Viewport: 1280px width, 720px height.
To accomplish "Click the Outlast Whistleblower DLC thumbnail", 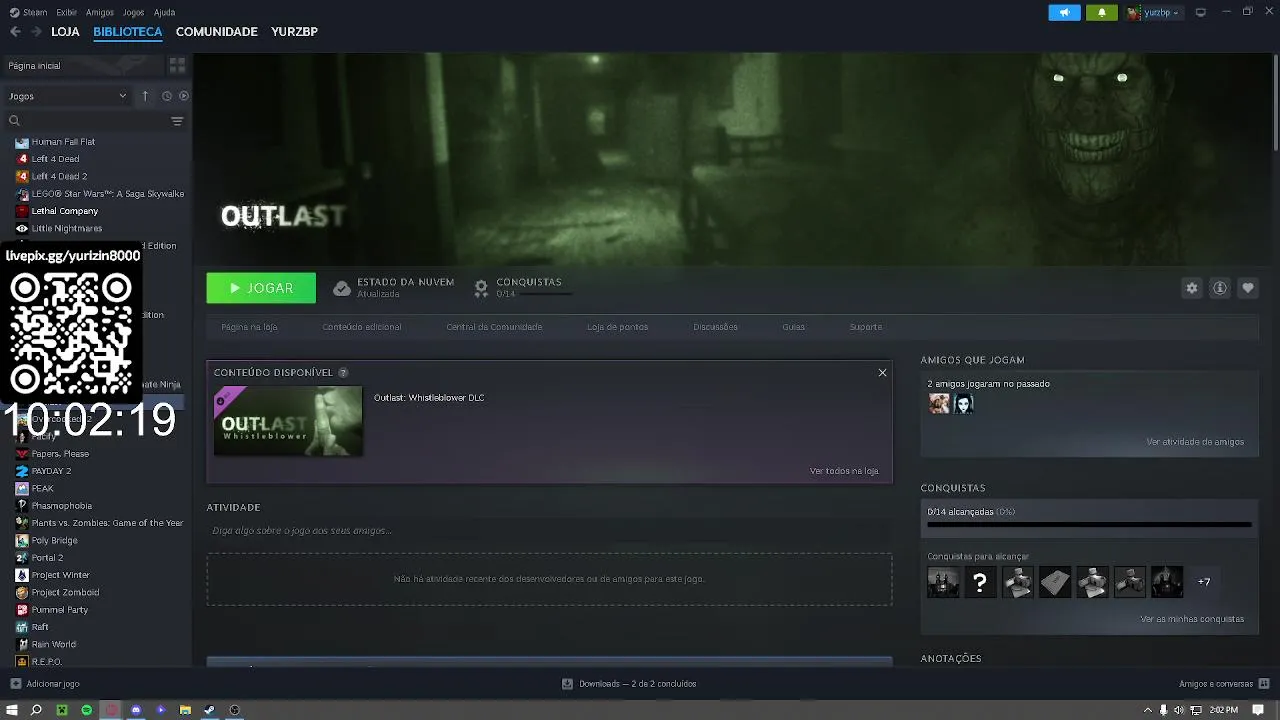I will point(288,421).
